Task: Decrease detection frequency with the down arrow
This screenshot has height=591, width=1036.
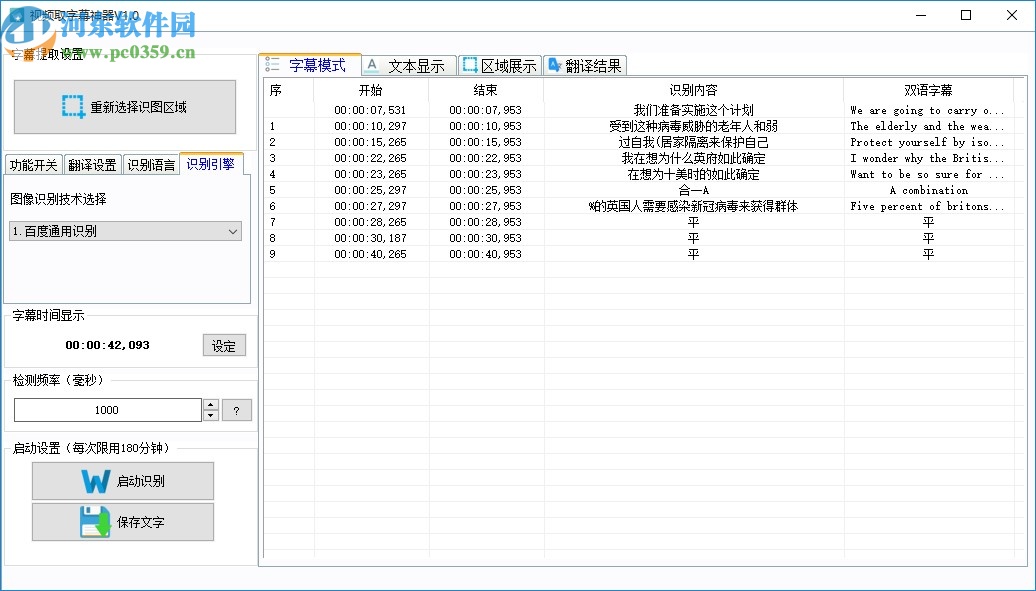Action: [x=210, y=415]
